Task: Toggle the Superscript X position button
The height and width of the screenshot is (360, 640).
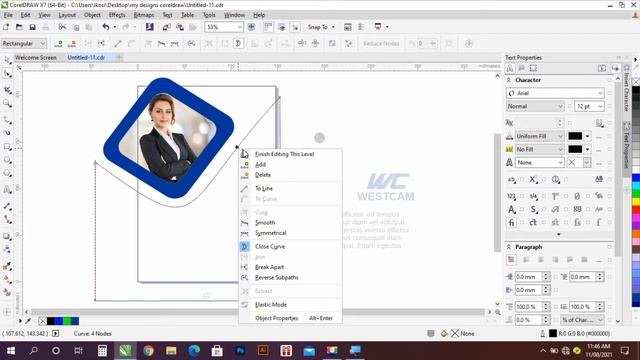Action: 533,179
